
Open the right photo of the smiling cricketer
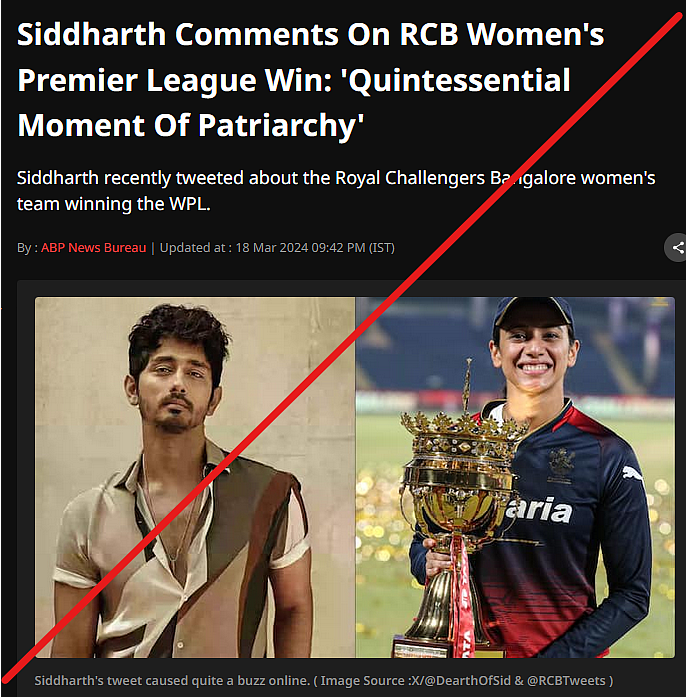click(x=515, y=477)
